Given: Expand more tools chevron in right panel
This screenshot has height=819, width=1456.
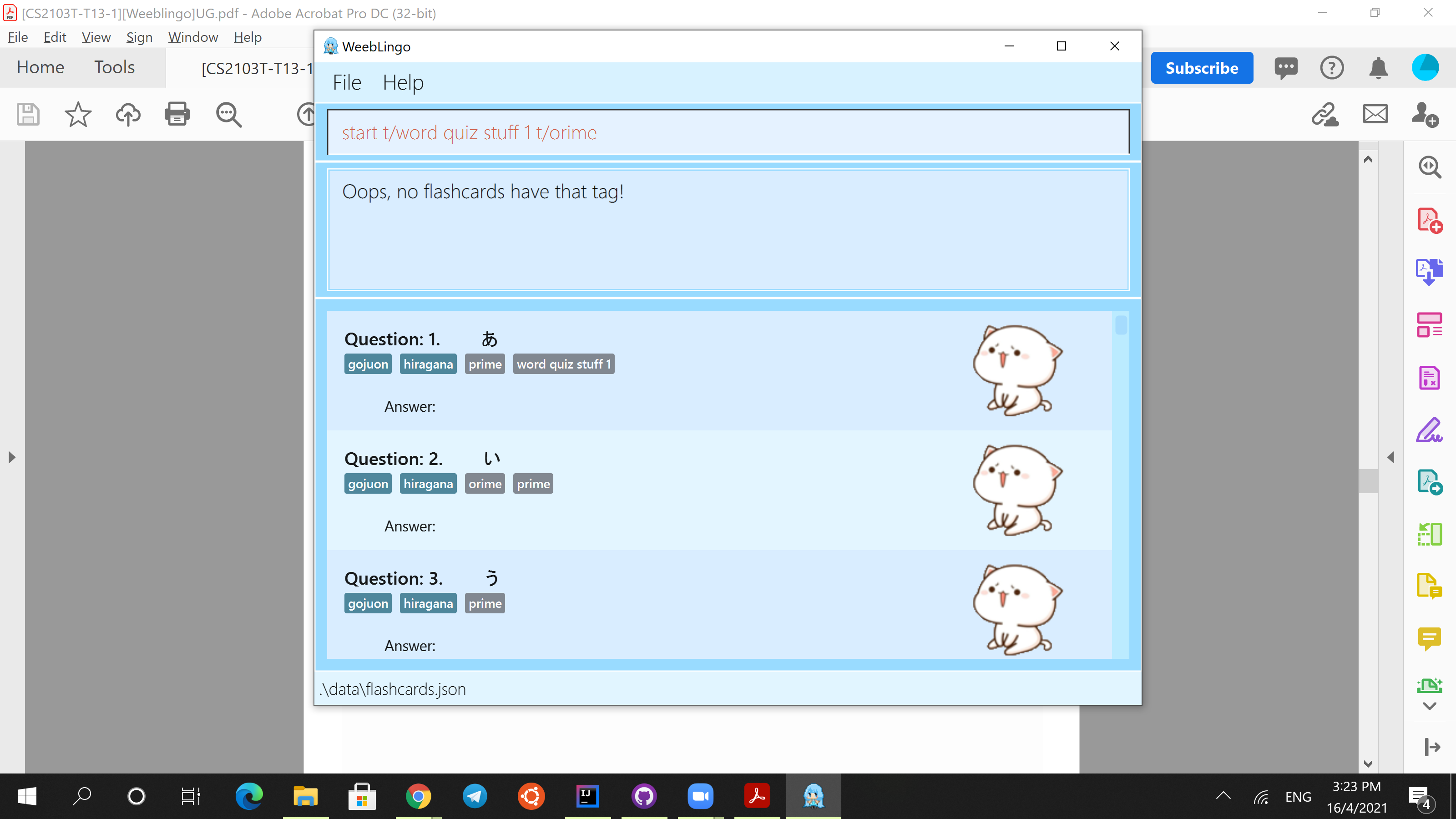Looking at the screenshot, I should [1429, 706].
